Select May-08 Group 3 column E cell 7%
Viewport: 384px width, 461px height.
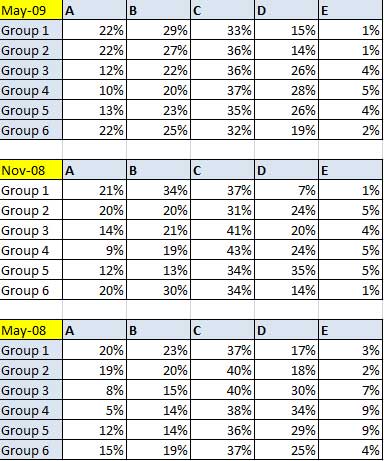pyautogui.click(x=350, y=390)
